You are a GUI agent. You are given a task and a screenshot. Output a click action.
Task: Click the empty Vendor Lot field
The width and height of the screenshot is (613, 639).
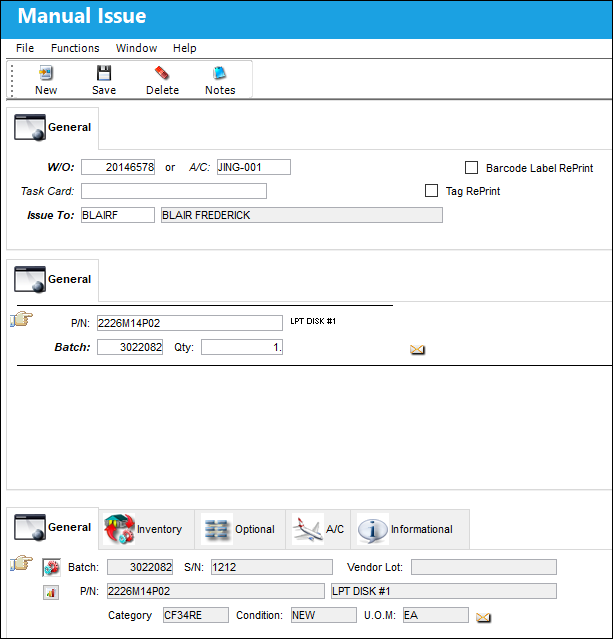[484, 567]
